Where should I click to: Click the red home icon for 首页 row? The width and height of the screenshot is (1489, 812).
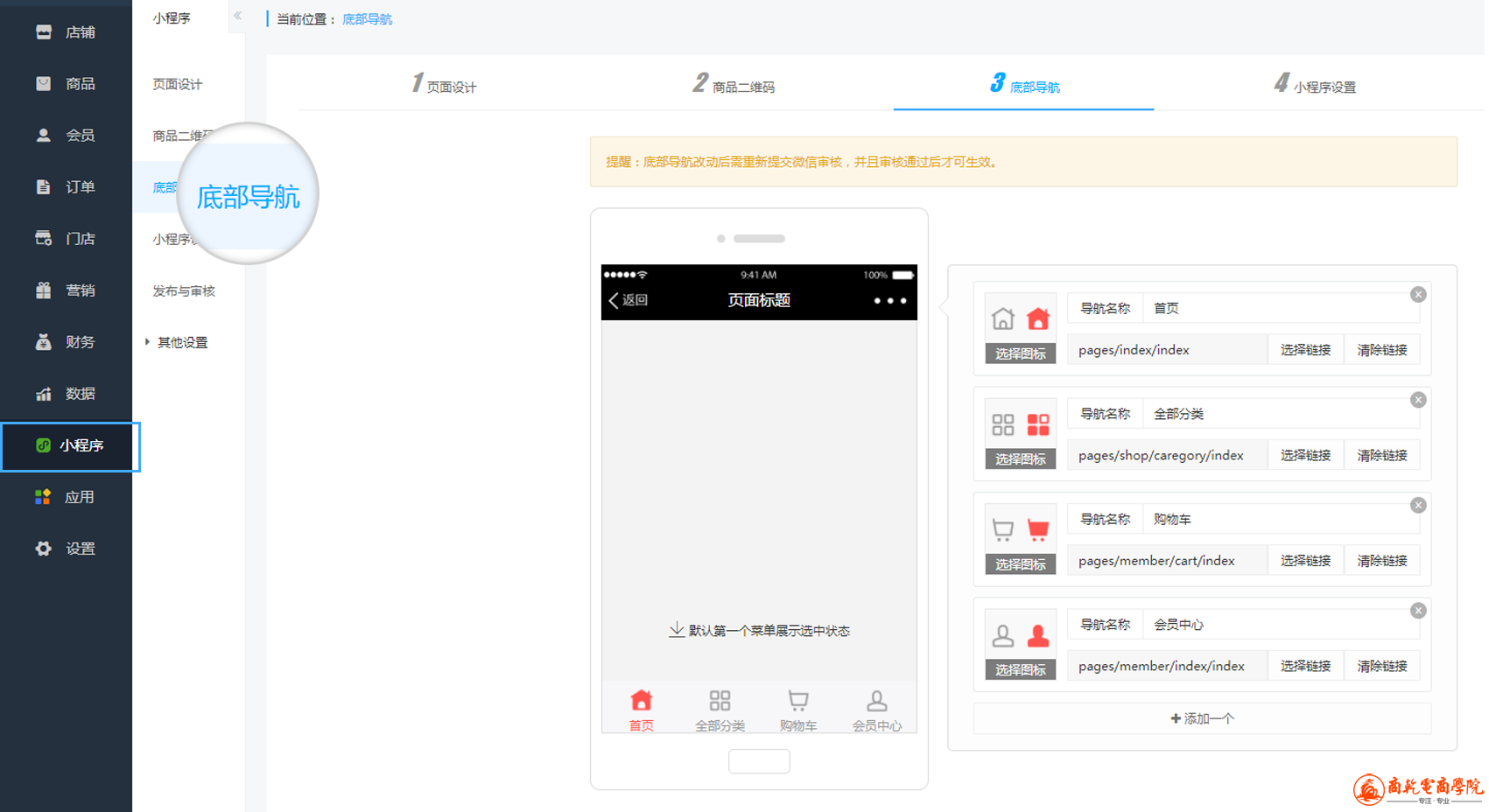pos(1038,318)
